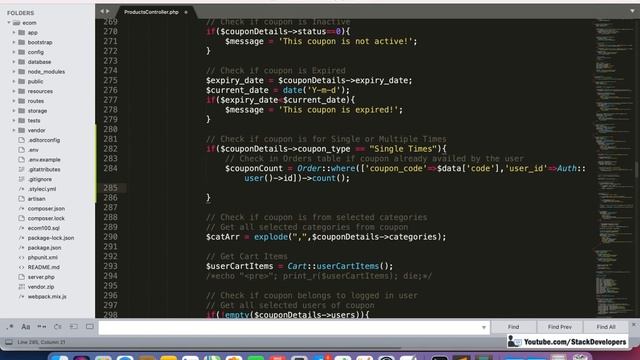Click the "Single Times" string on line 282
The height and width of the screenshot is (360, 640).
coord(402,149)
